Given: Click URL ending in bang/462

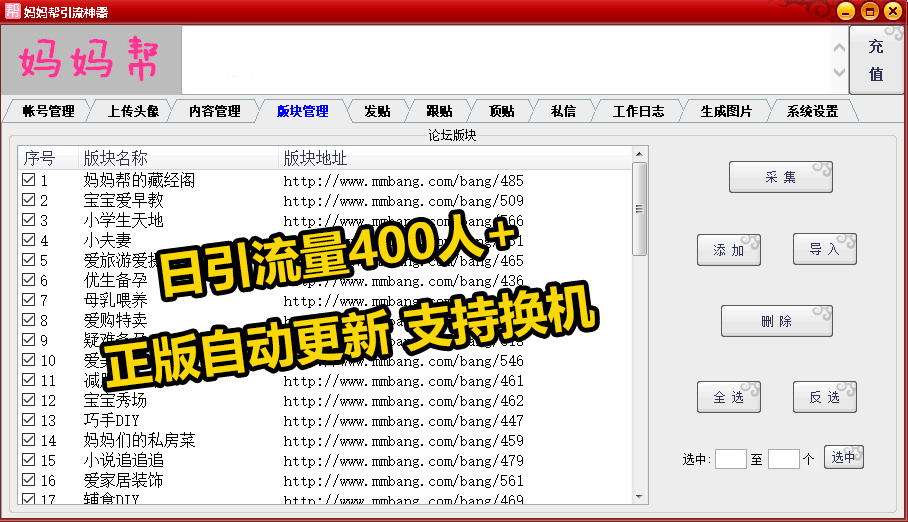Looking at the screenshot, I should tap(403, 400).
